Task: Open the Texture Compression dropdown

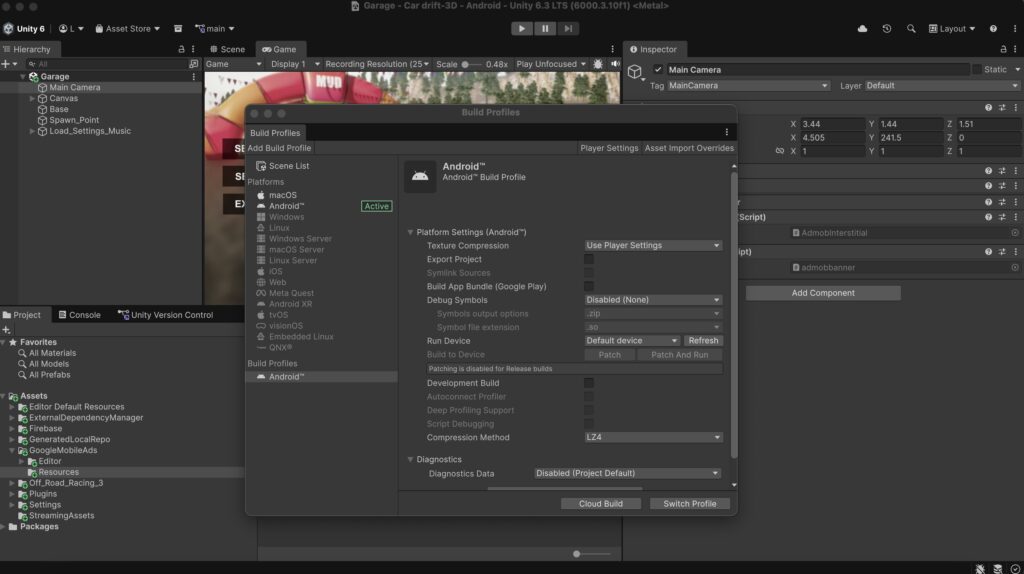Action: point(653,246)
